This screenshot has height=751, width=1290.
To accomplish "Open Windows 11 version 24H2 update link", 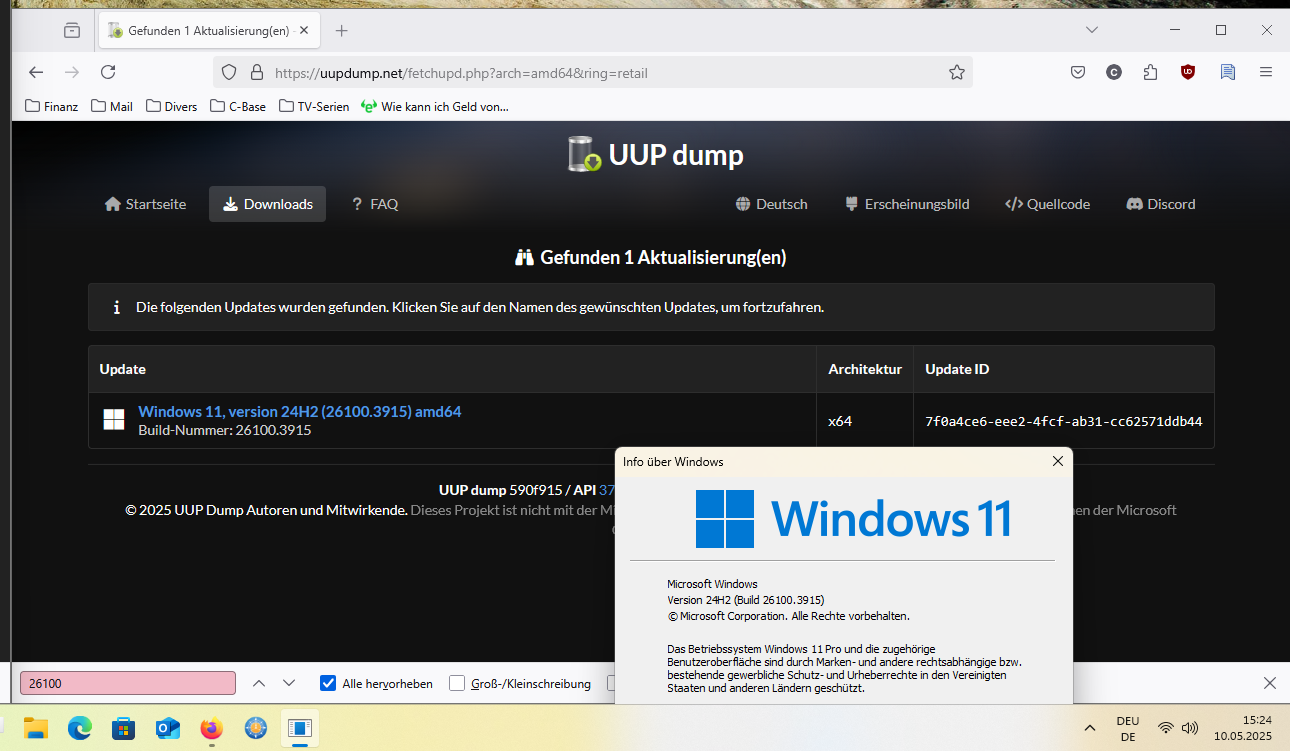I will tap(300, 411).
